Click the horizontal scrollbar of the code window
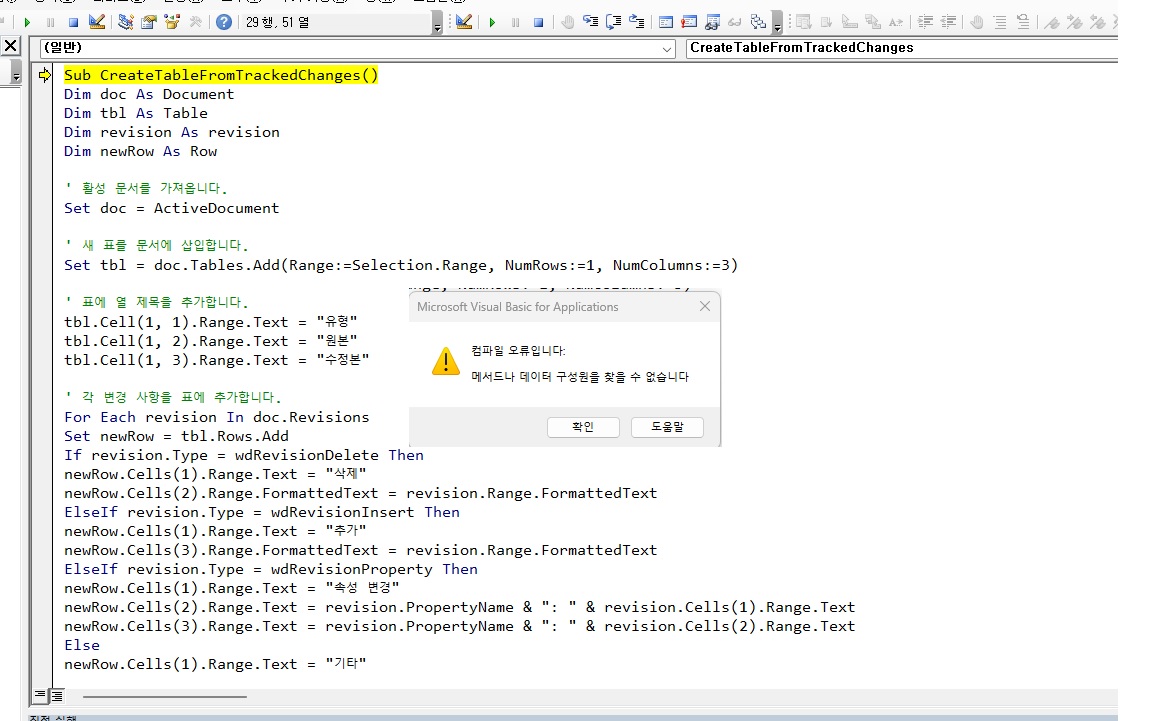This screenshot has width=1152, height=721. [x=165, y=696]
